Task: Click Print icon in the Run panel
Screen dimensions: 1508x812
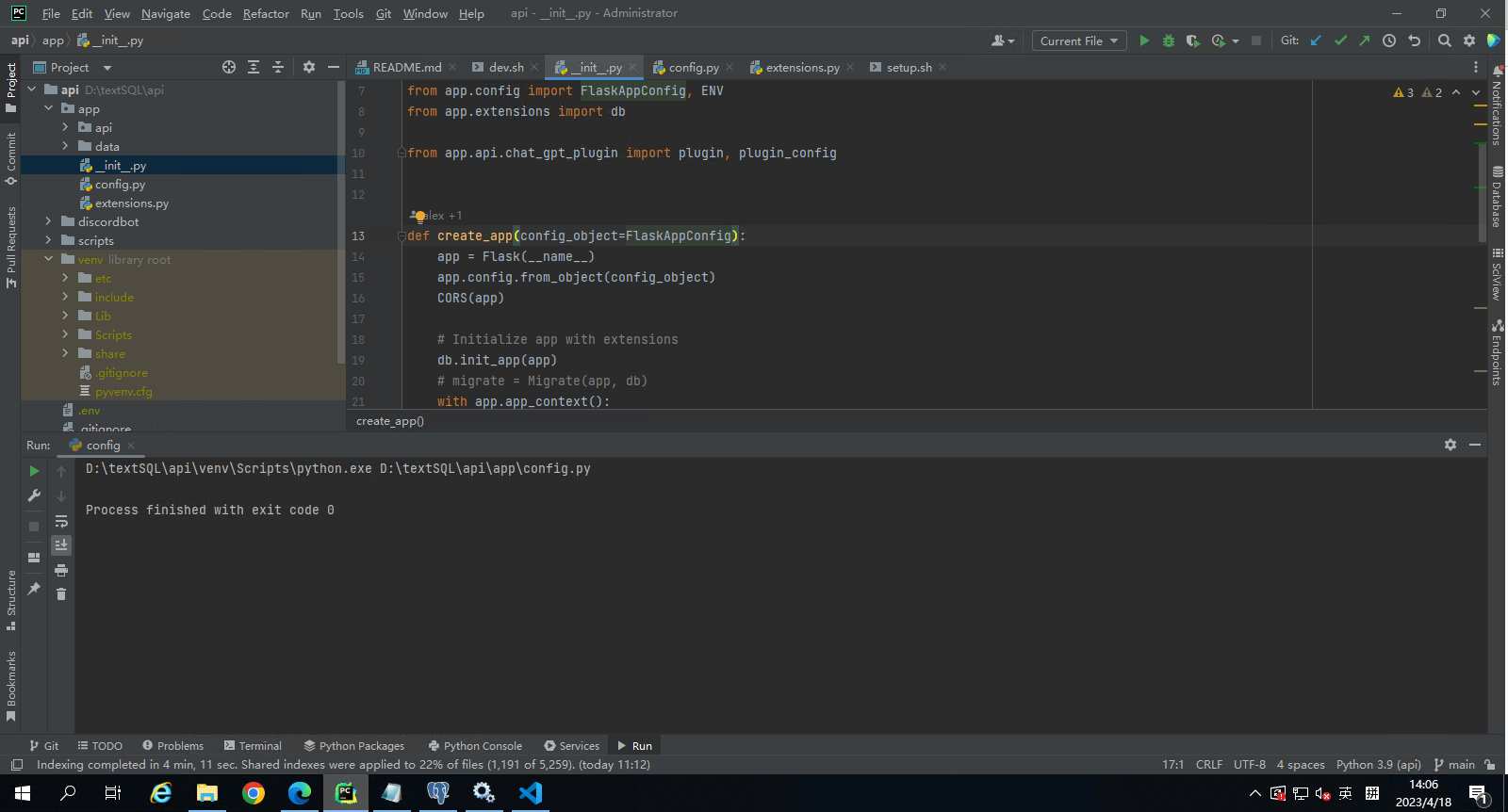Action: [61, 570]
